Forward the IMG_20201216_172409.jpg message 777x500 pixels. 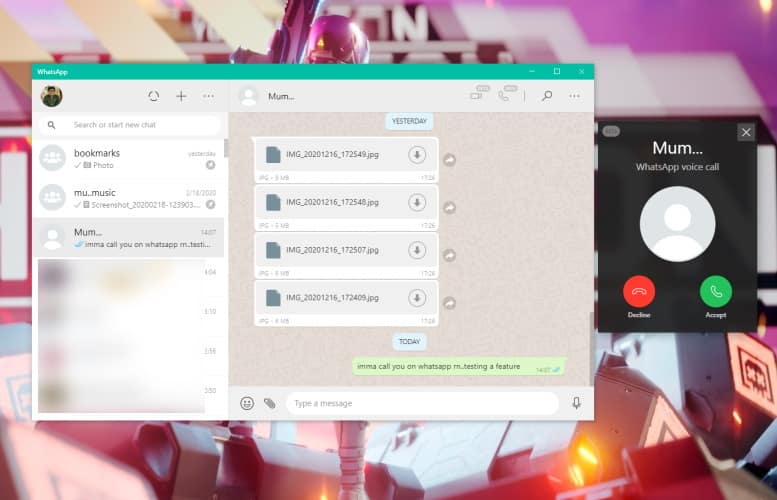click(449, 303)
